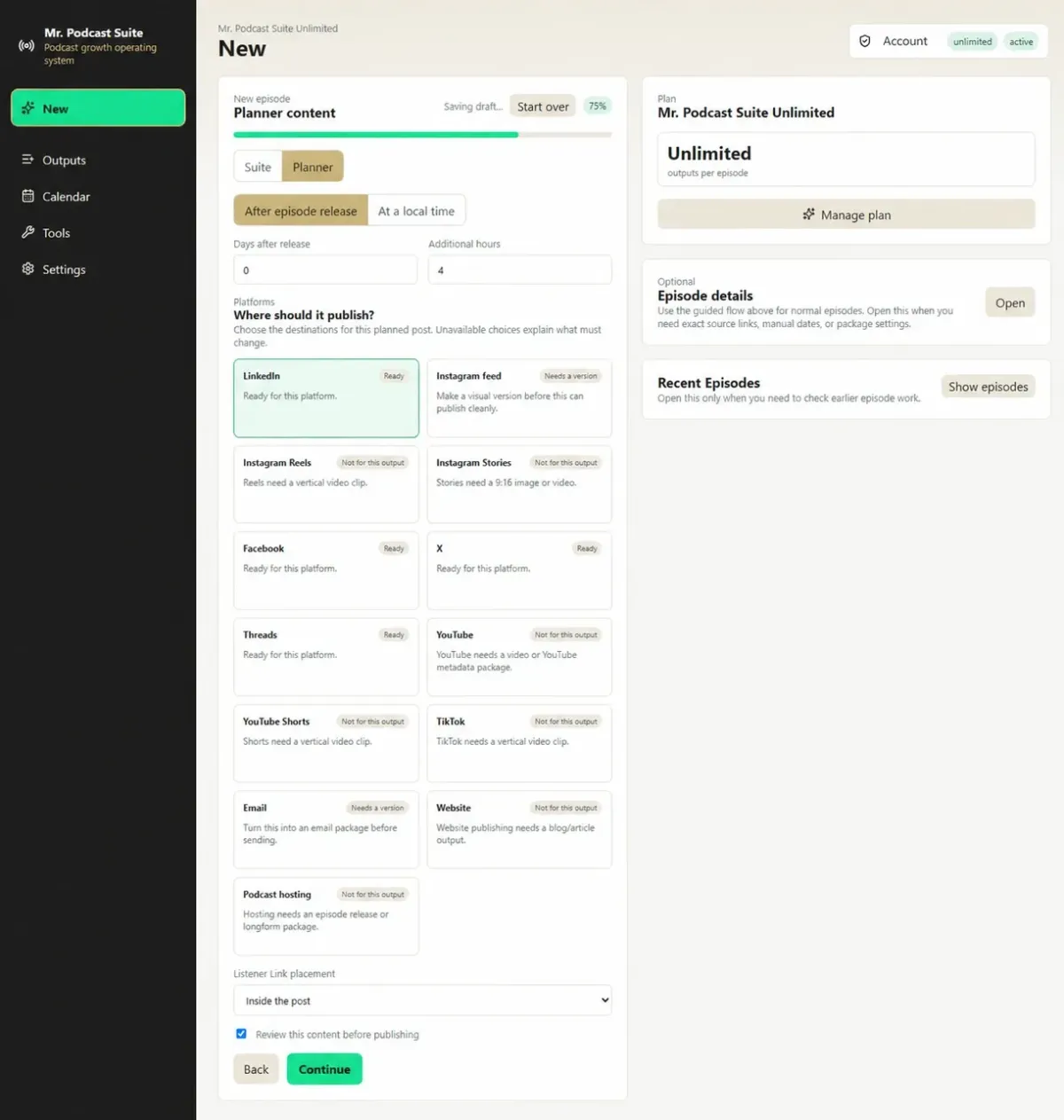This screenshot has height=1120, width=1064.
Task: Choose After episode release timing
Action: (301, 210)
